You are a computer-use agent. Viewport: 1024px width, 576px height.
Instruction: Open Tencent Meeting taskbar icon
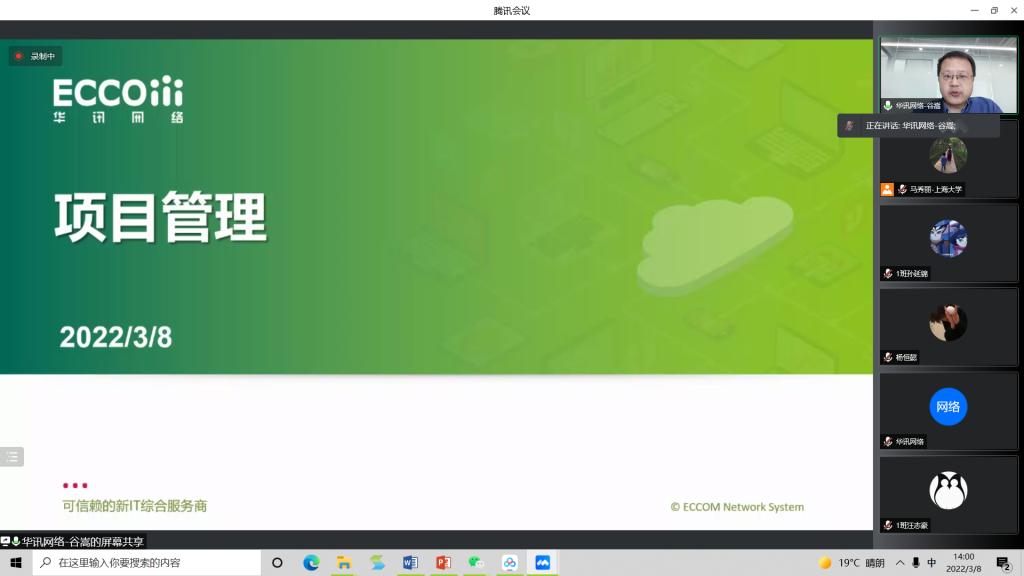tap(543, 563)
